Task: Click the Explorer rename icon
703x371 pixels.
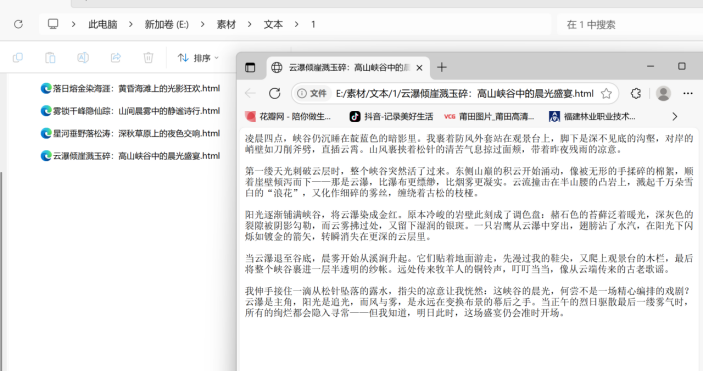Action: coord(83,57)
